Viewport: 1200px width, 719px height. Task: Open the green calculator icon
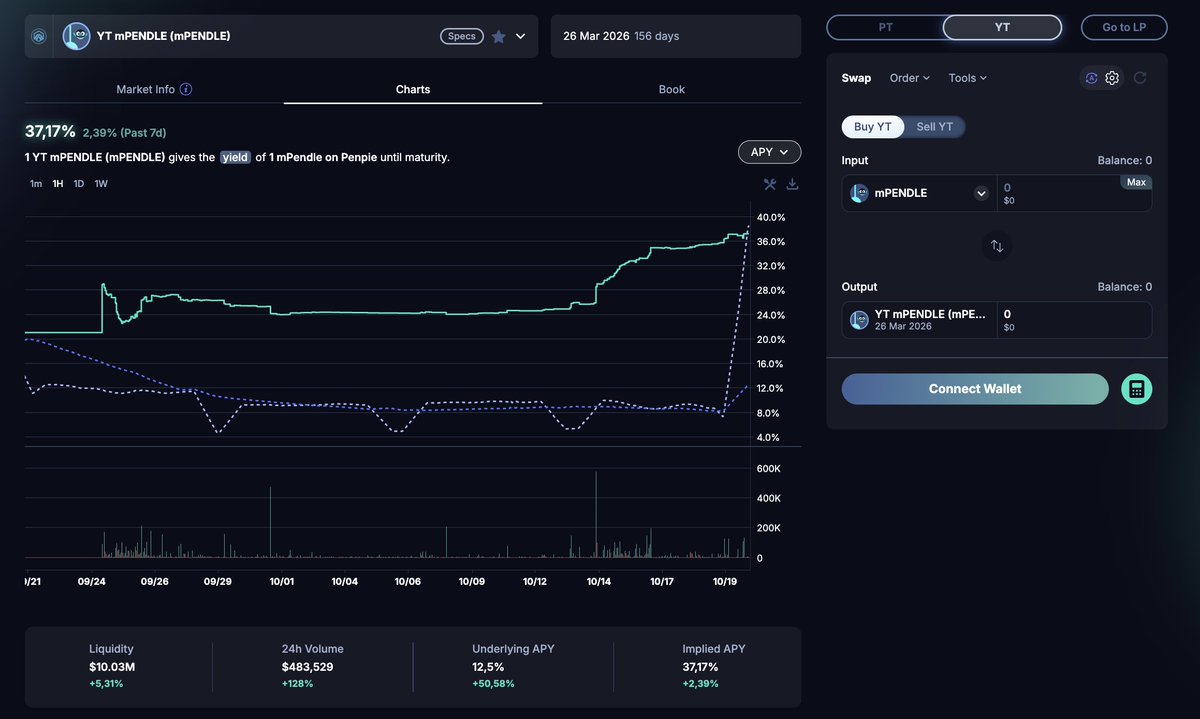click(x=1136, y=389)
